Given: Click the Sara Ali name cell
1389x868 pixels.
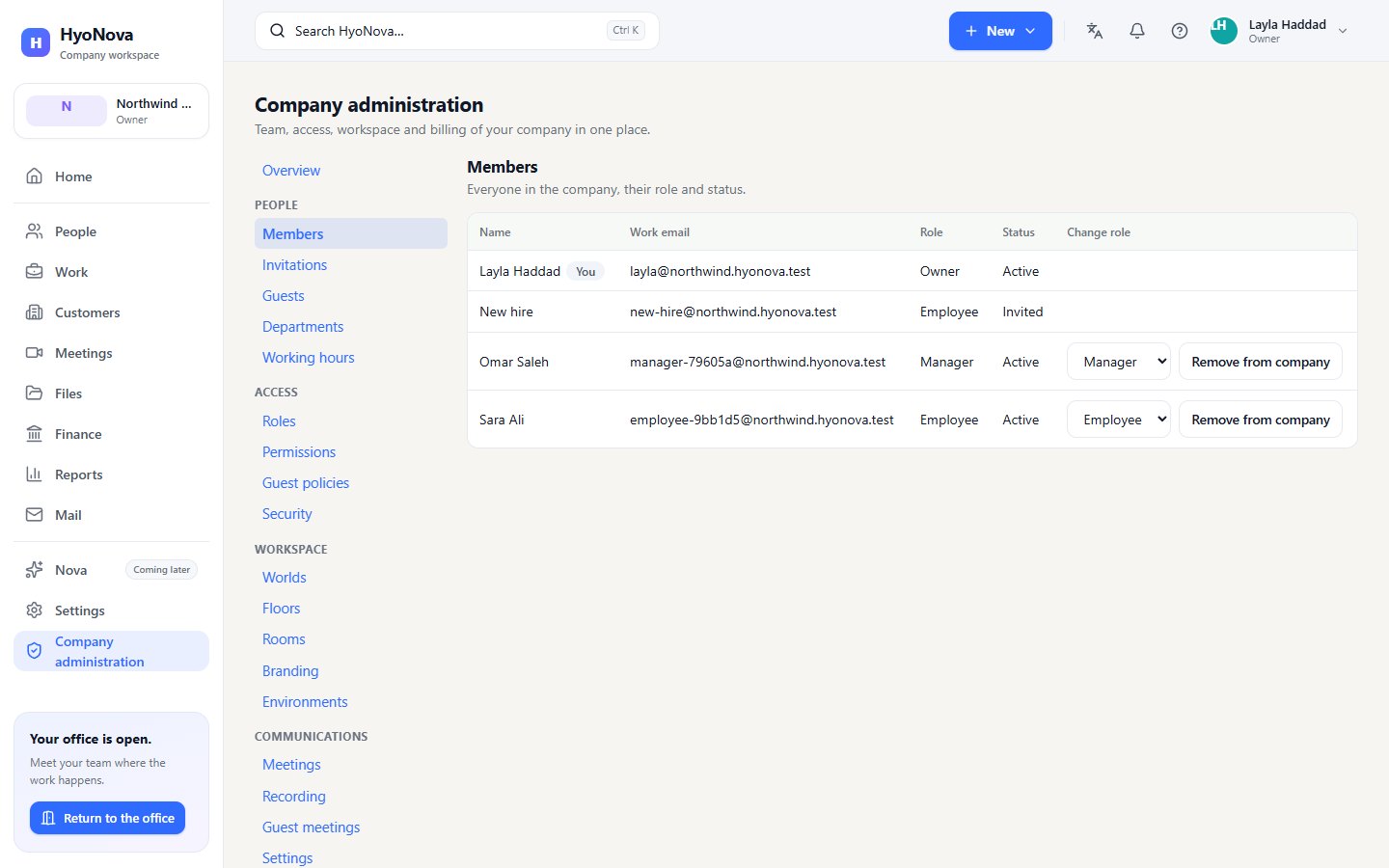Looking at the screenshot, I should (502, 420).
